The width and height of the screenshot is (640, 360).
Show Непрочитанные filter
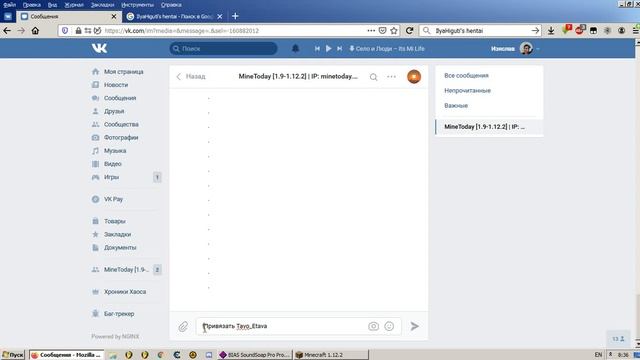pyautogui.click(x=467, y=91)
